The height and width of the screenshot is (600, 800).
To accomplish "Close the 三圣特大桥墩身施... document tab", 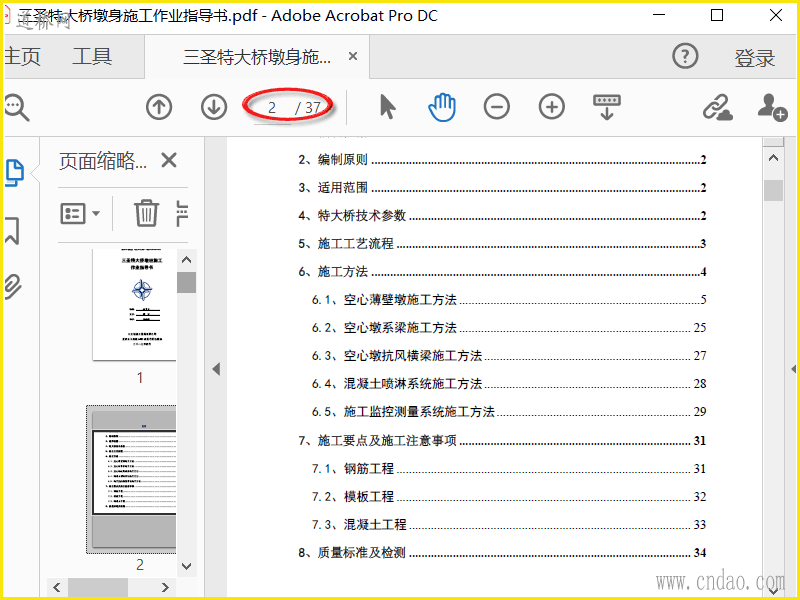I will pyautogui.click(x=353, y=56).
